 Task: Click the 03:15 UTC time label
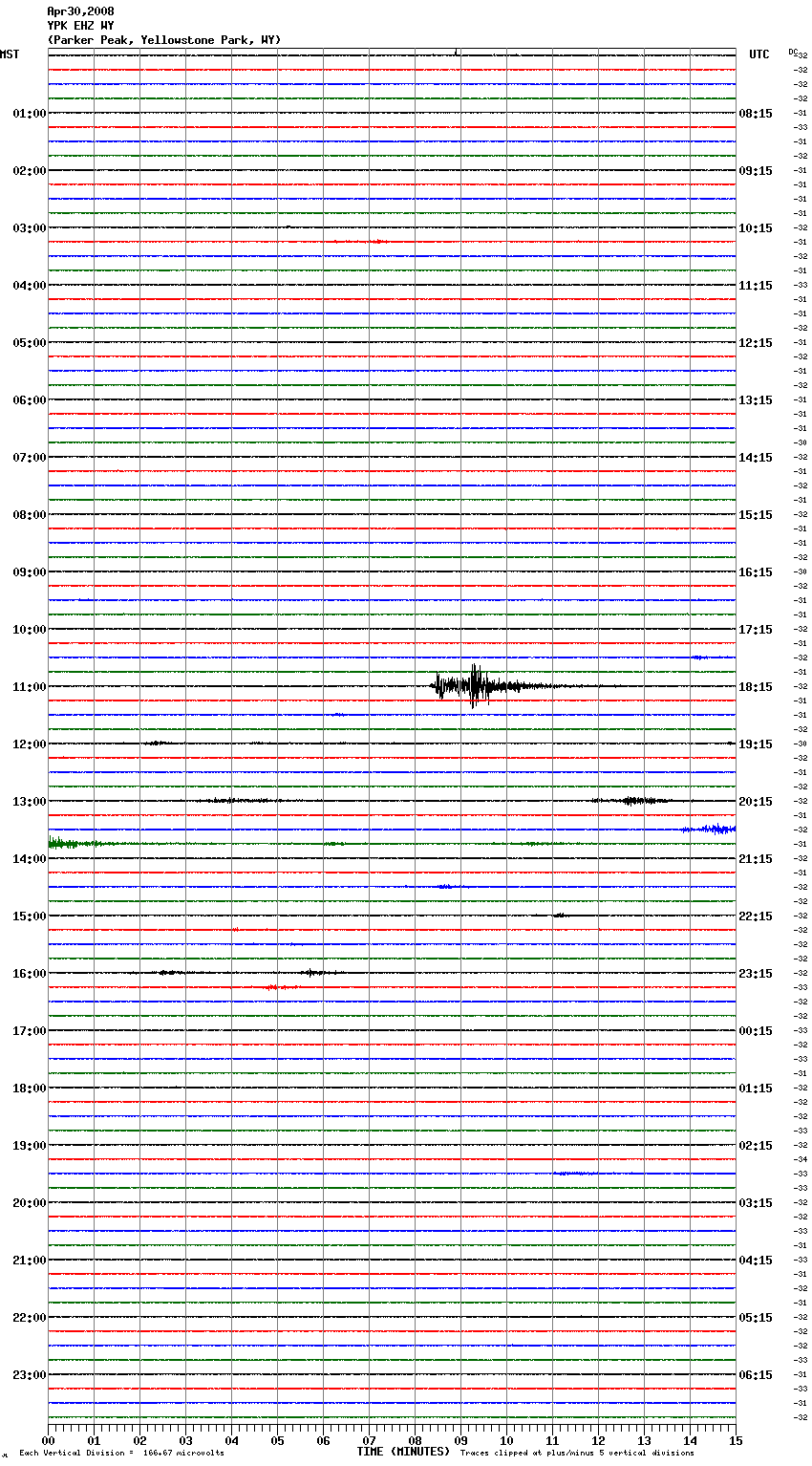756,1203
